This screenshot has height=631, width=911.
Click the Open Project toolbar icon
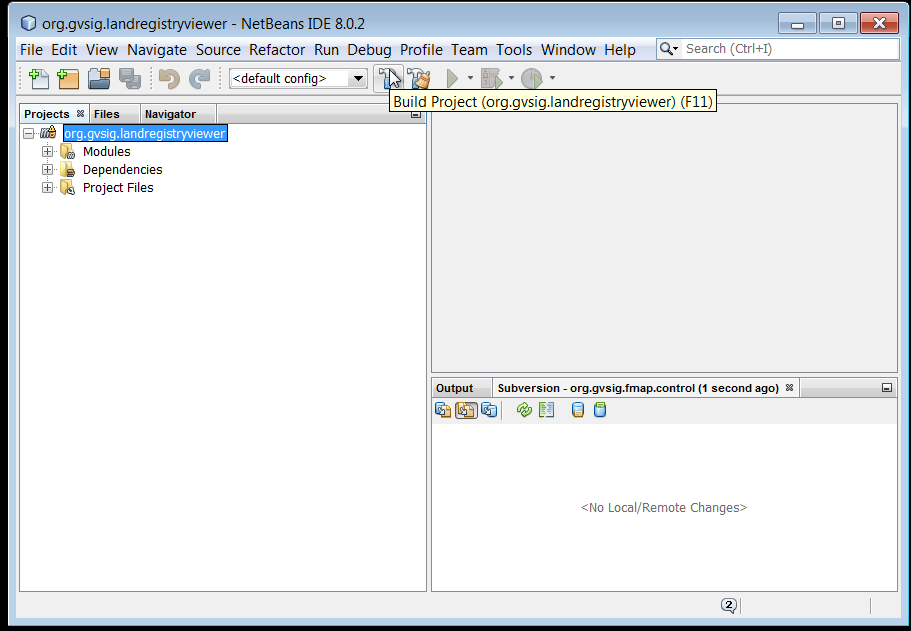point(98,78)
